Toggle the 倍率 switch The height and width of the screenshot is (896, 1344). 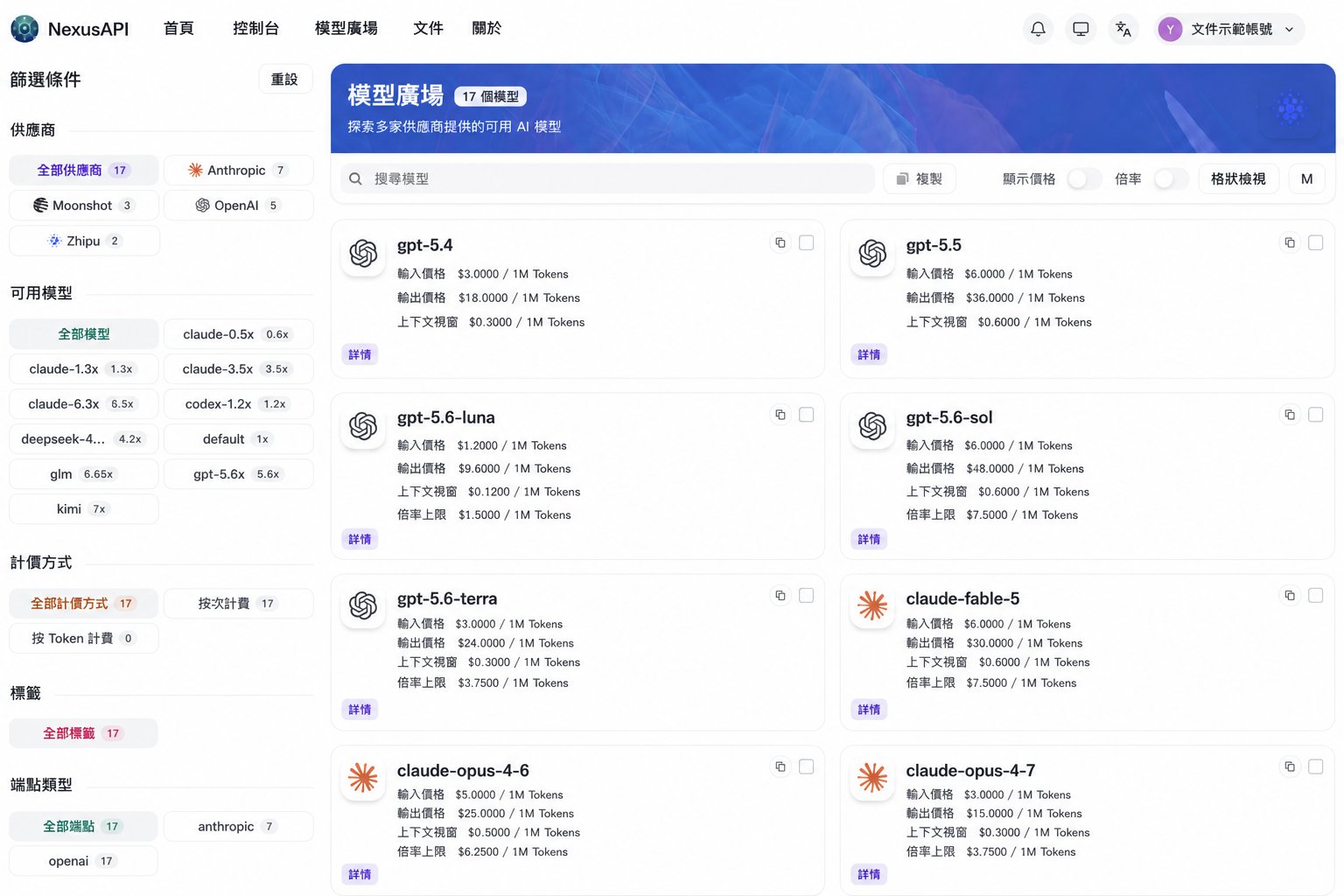tap(1171, 178)
